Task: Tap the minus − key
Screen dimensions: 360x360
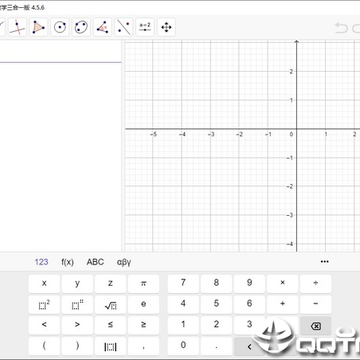Action: click(316, 305)
